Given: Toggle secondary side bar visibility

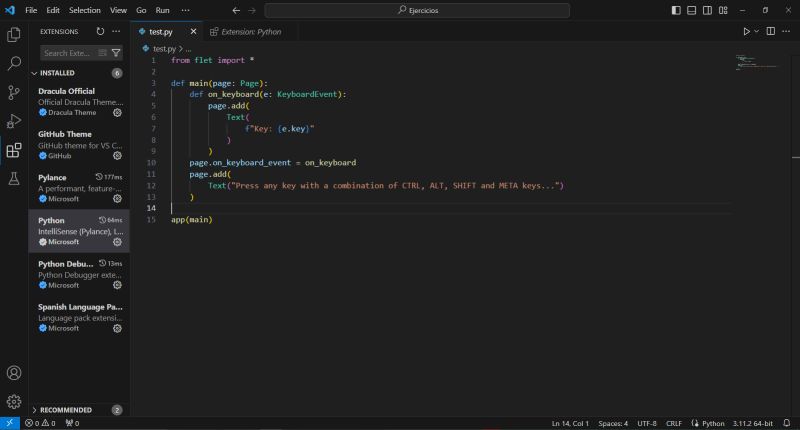Looking at the screenshot, I should coord(707,10).
